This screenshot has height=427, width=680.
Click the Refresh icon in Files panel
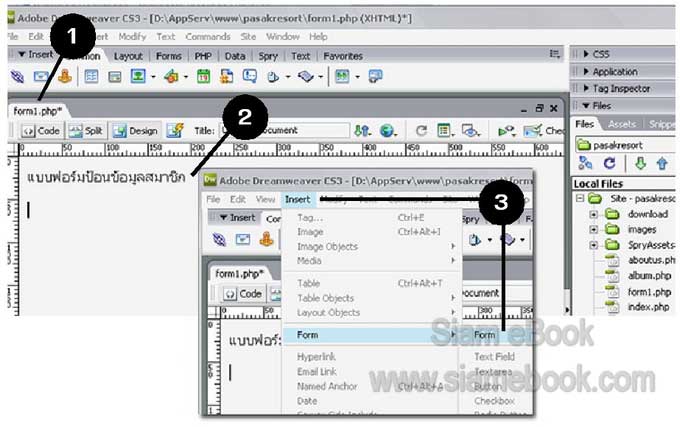coord(609,163)
